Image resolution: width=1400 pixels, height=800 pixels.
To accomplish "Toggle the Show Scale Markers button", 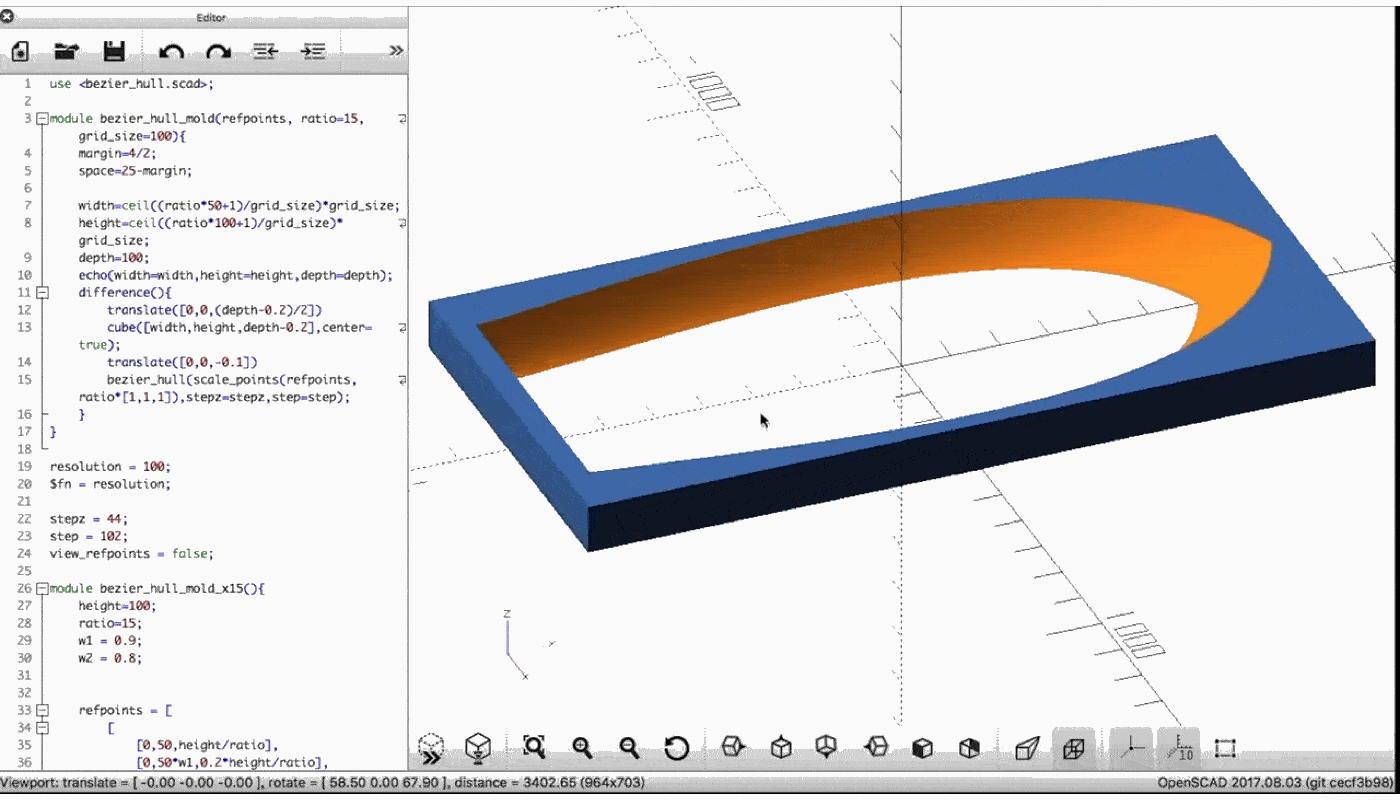I will (x=1179, y=747).
